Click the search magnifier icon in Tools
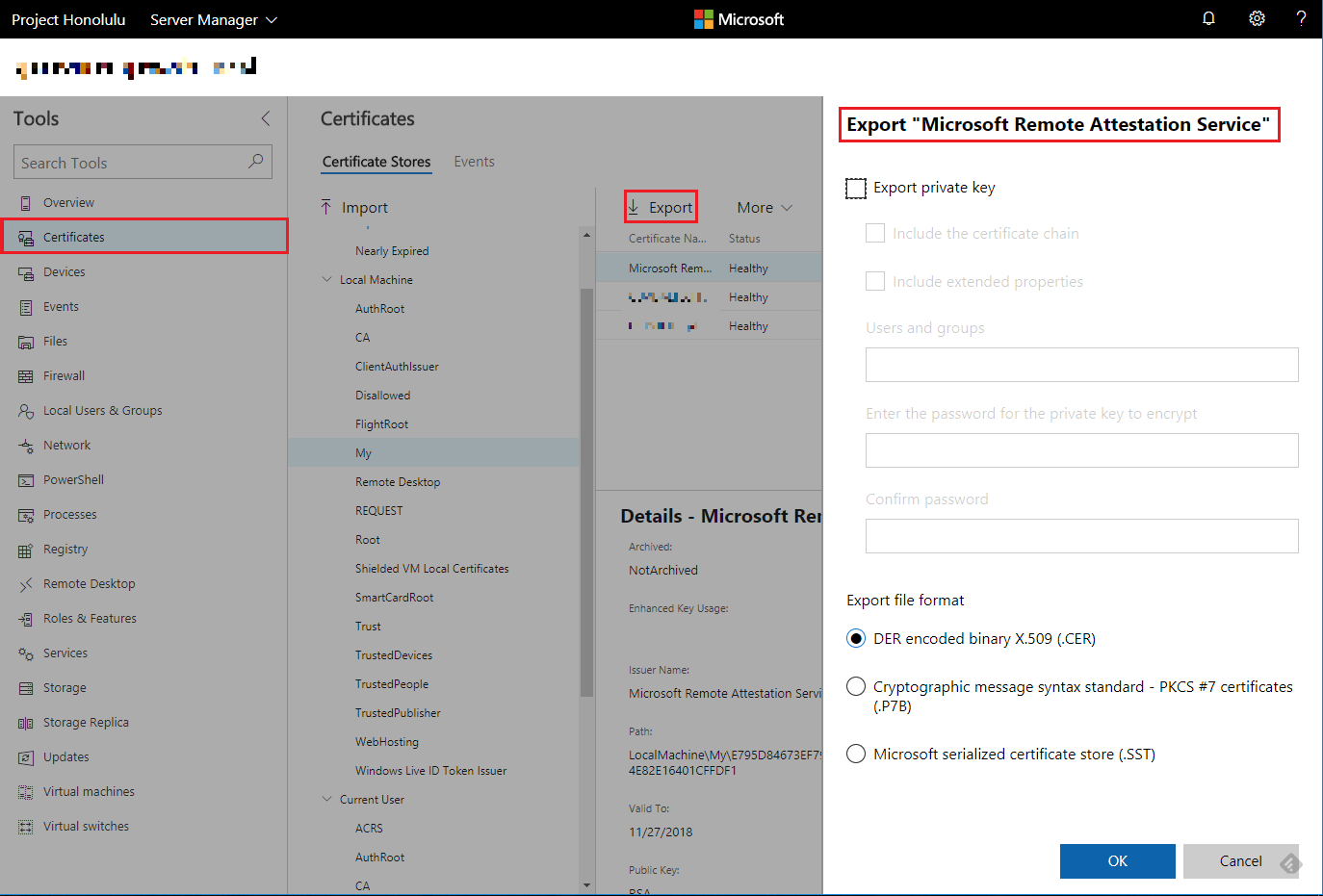1323x896 pixels. (255, 162)
